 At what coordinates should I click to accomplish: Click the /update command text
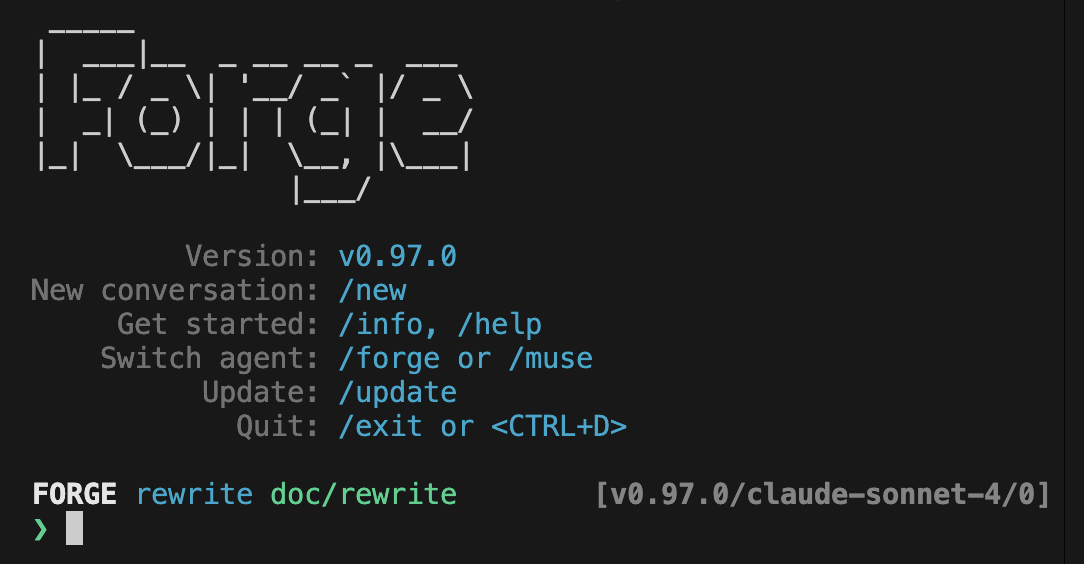[398, 393]
